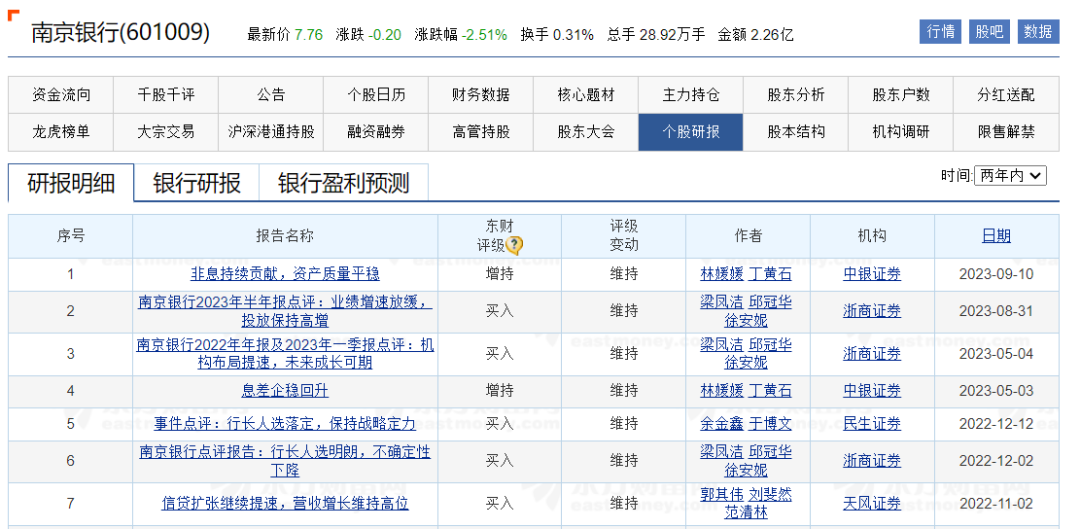This screenshot has height=529, width=1080.
Task: Open the 2022年年报及2023年一季报点评 report
Action: point(285,353)
